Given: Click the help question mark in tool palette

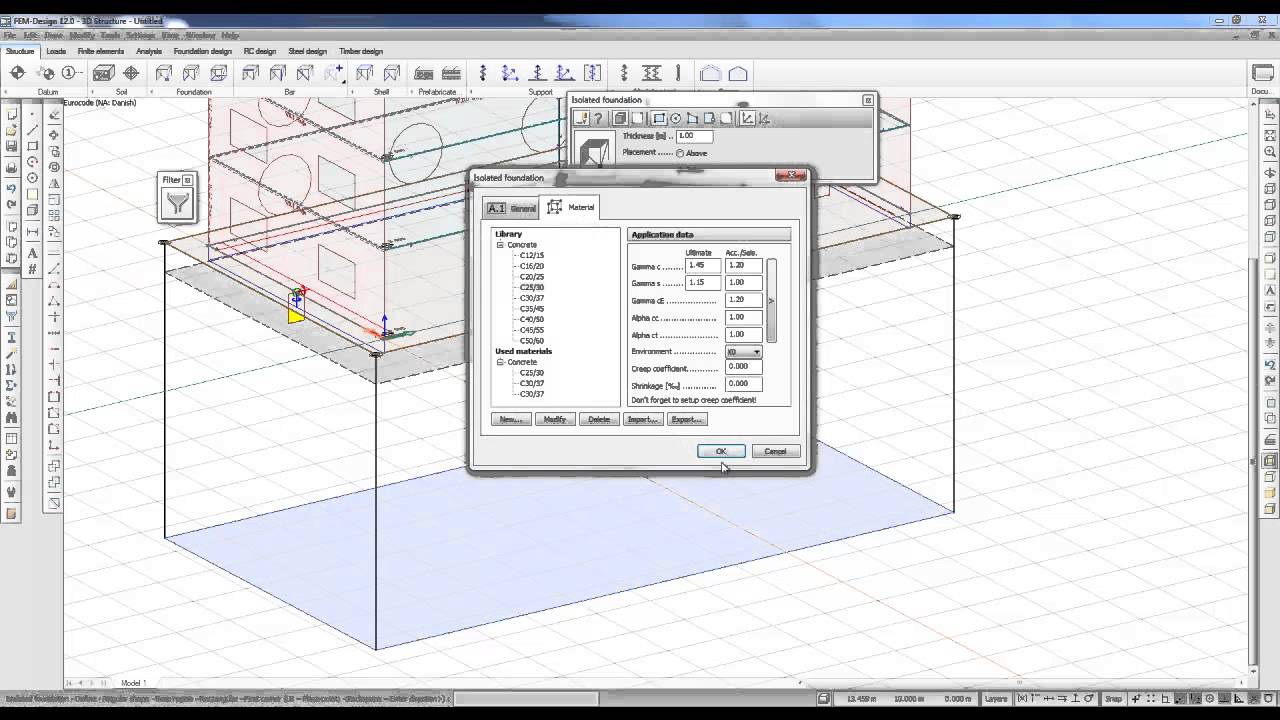Looking at the screenshot, I should click(x=599, y=118).
